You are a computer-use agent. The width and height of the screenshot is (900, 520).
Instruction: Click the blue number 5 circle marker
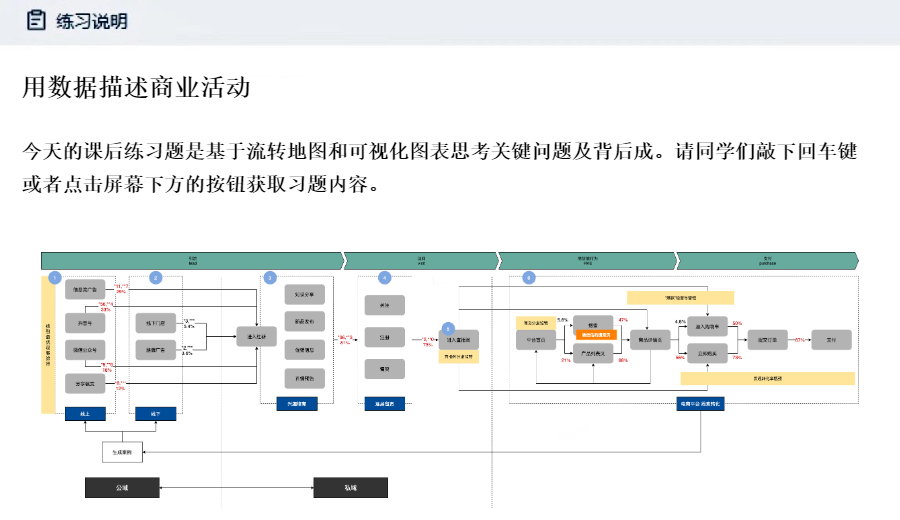(448, 328)
